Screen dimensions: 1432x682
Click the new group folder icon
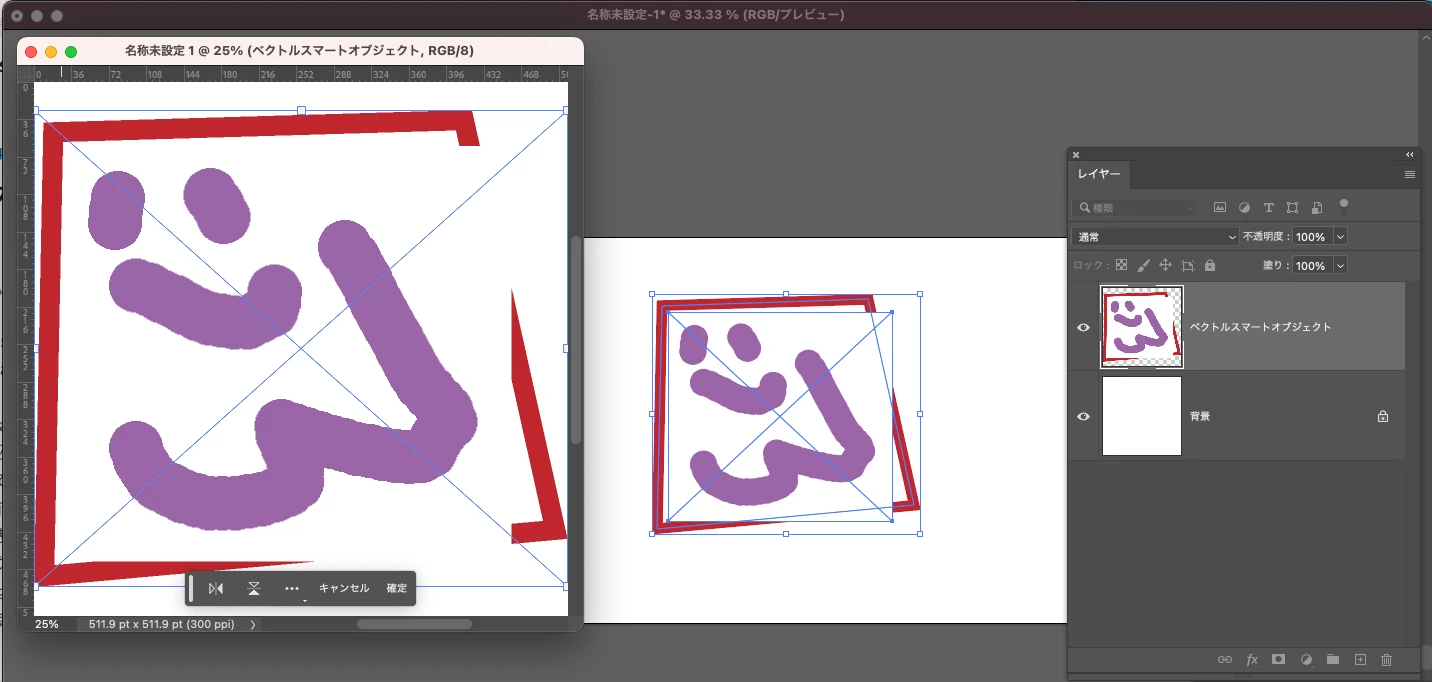1333,660
